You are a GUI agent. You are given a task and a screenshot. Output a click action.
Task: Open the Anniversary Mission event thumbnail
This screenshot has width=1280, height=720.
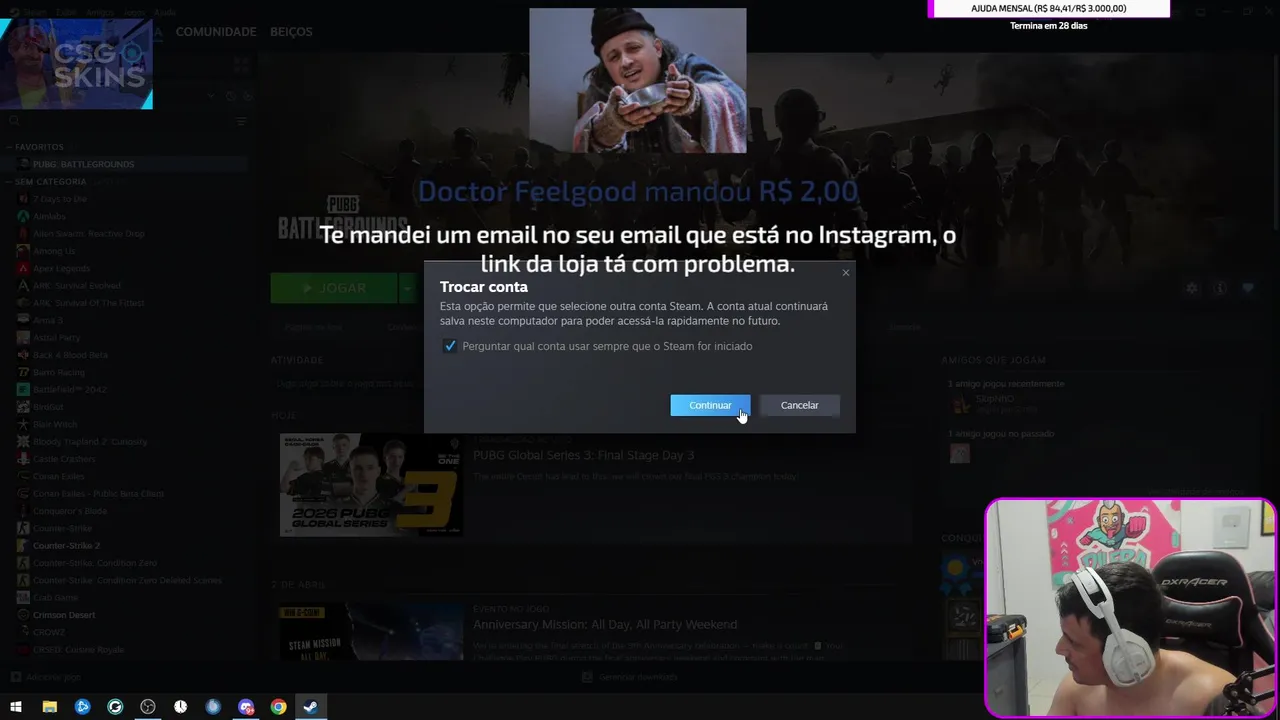click(x=371, y=630)
